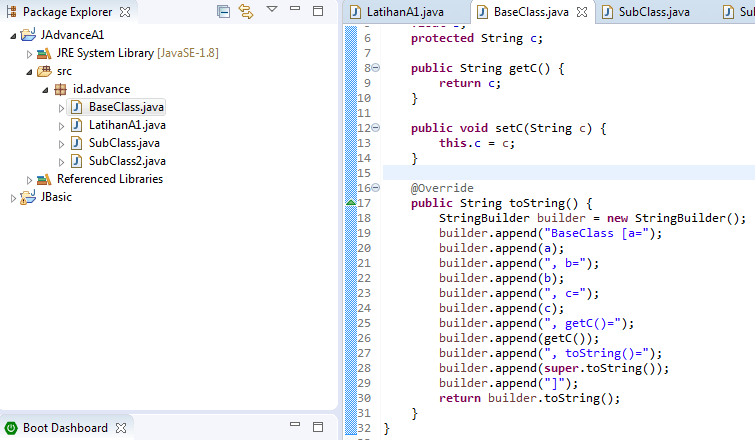This screenshot has width=755, height=440.
Task: Click 'return builder.toString();' statement
Action: point(529,398)
